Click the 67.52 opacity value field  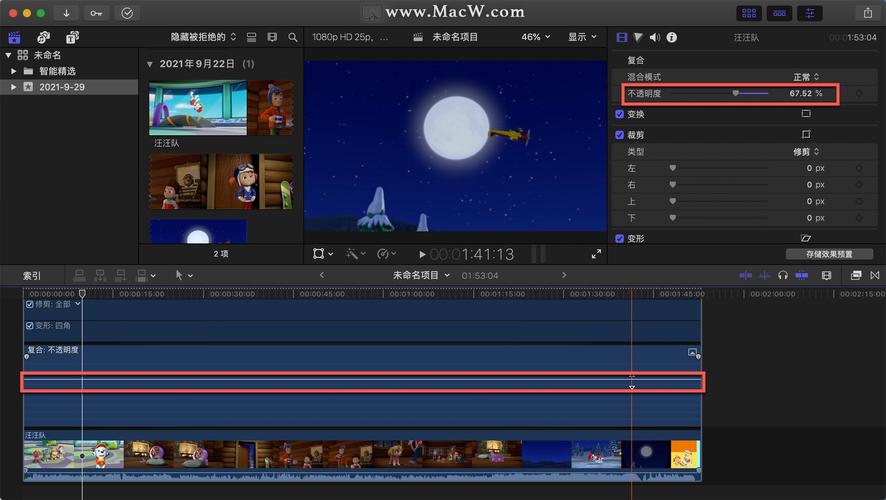click(x=801, y=93)
